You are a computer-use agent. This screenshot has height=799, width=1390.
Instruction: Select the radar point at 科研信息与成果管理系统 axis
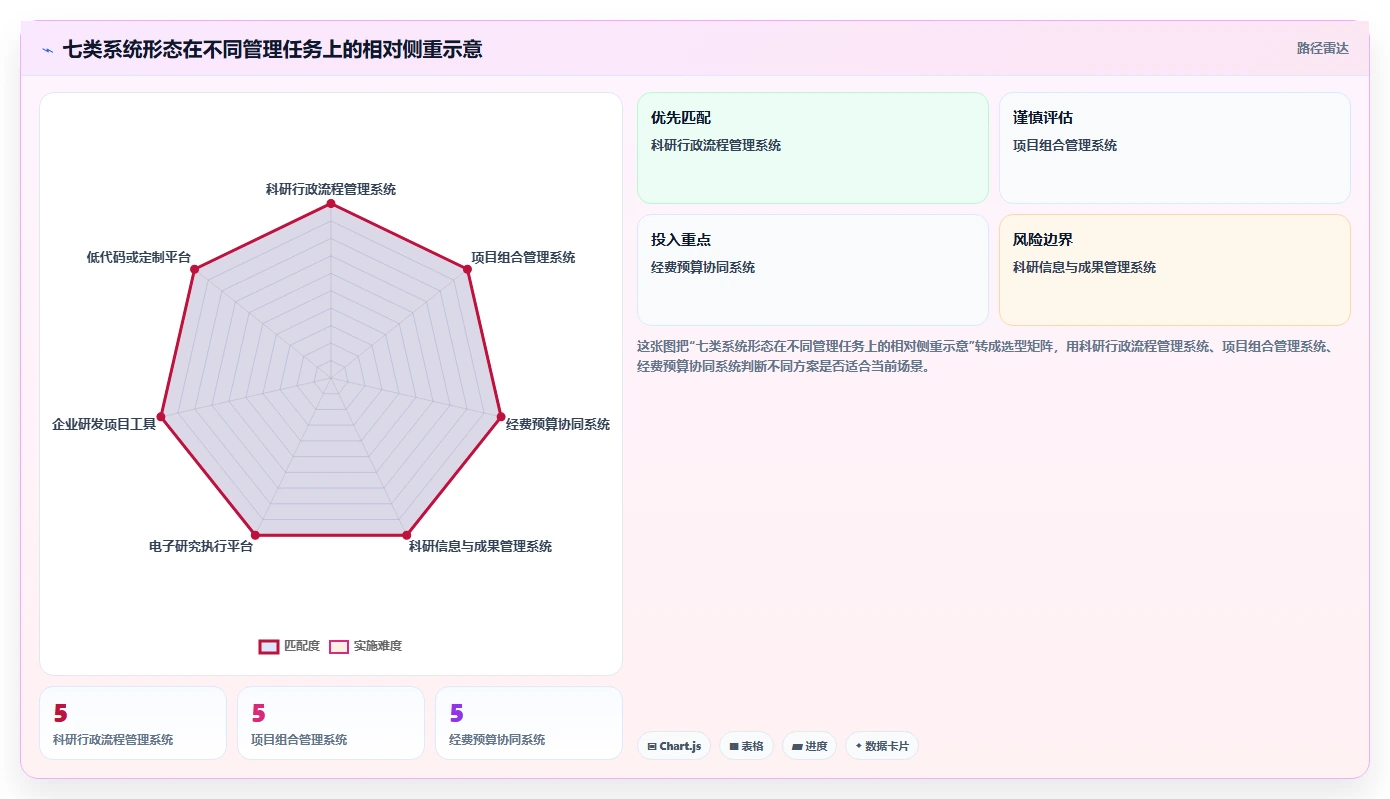406,535
